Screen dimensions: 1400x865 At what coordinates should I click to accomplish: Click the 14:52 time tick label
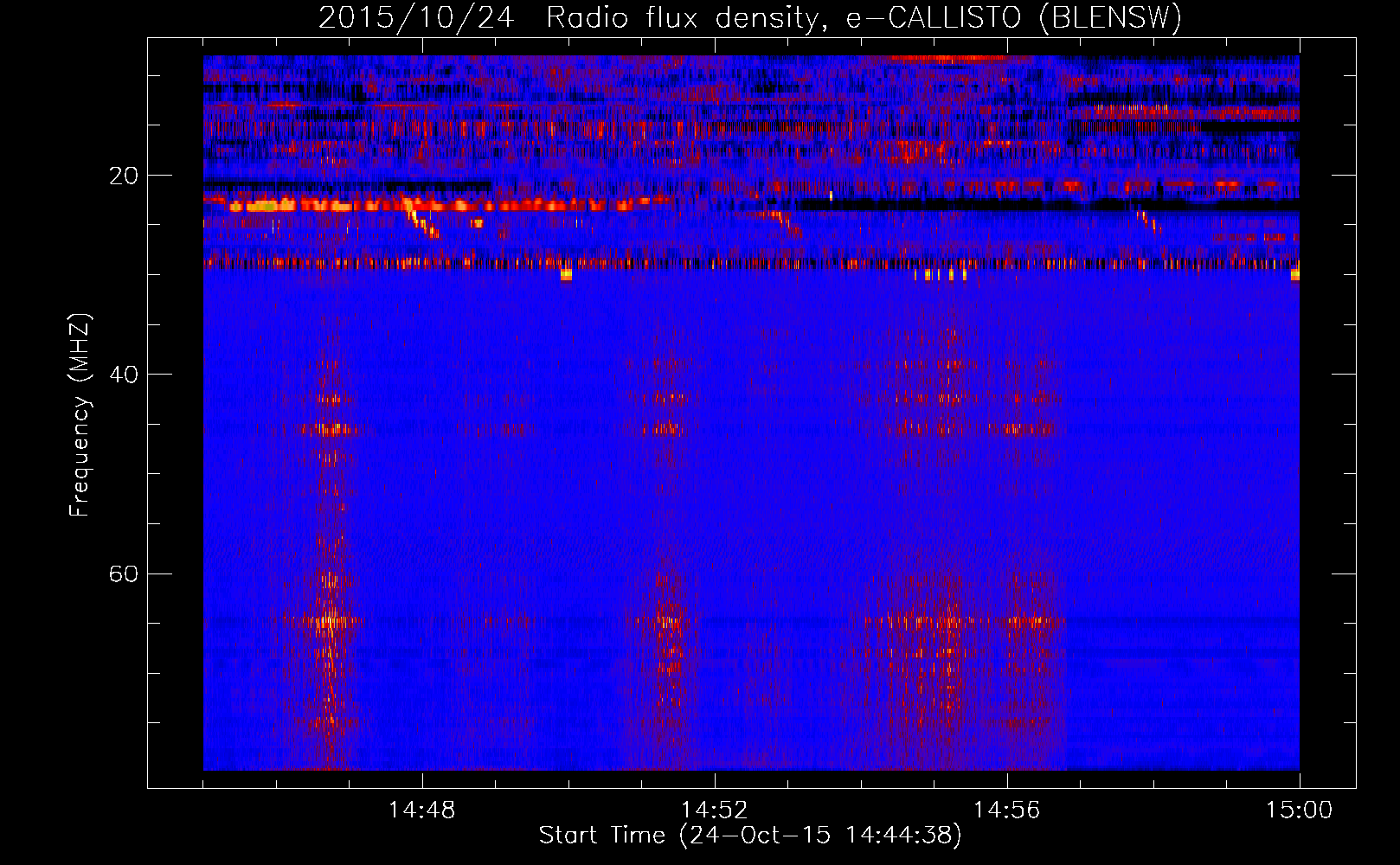click(x=714, y=810)
